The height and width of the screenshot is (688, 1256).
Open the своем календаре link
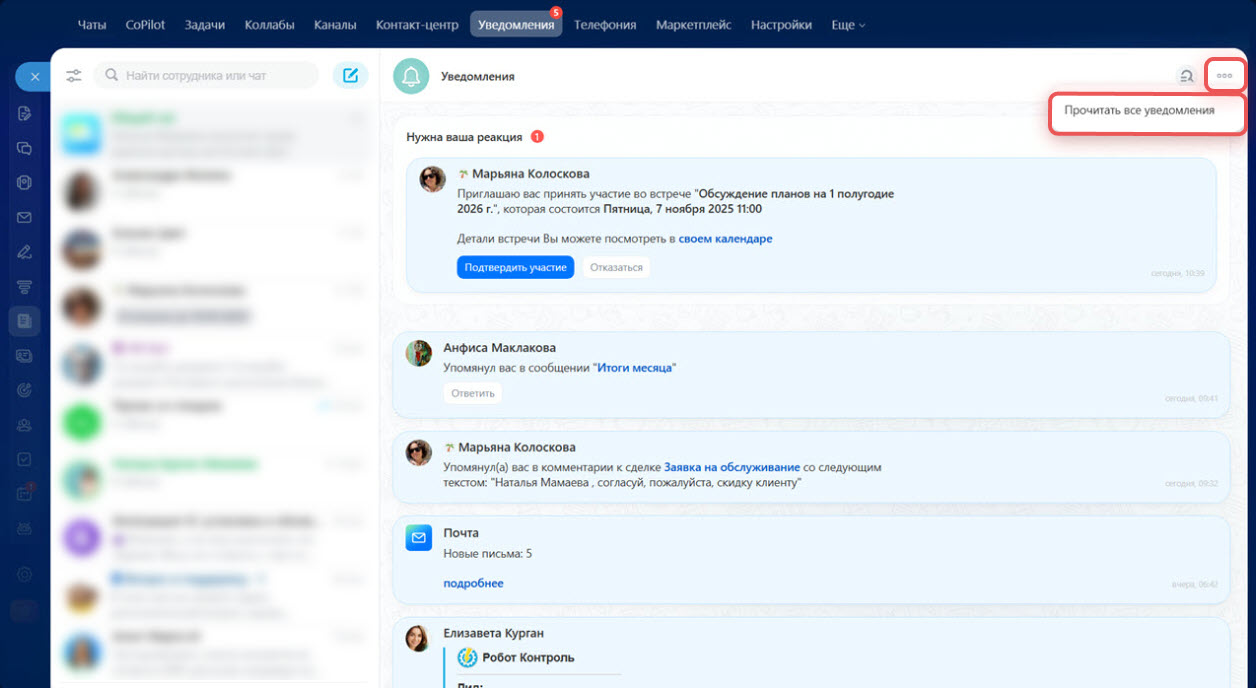pos(725,239)
